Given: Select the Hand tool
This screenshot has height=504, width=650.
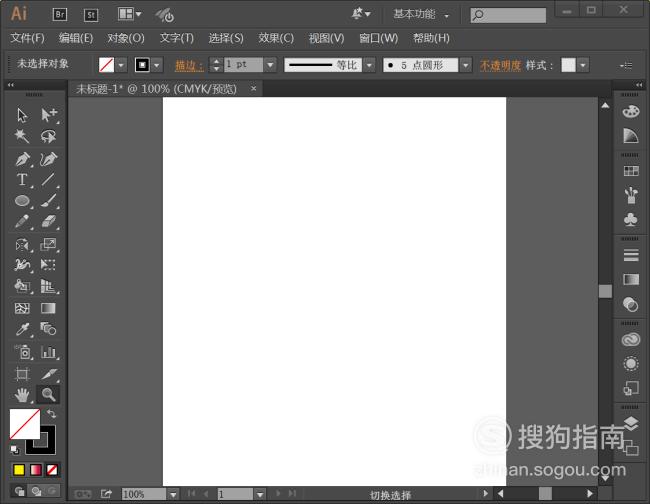Looking at the screenshot, I should 22,395.
